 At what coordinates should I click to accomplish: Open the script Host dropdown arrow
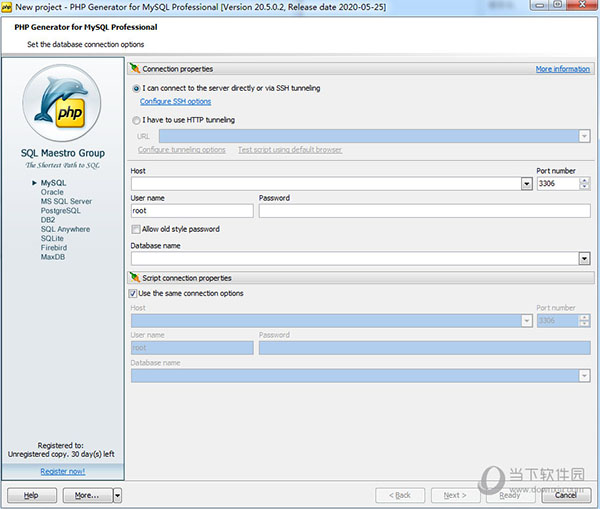coord(527,320)
